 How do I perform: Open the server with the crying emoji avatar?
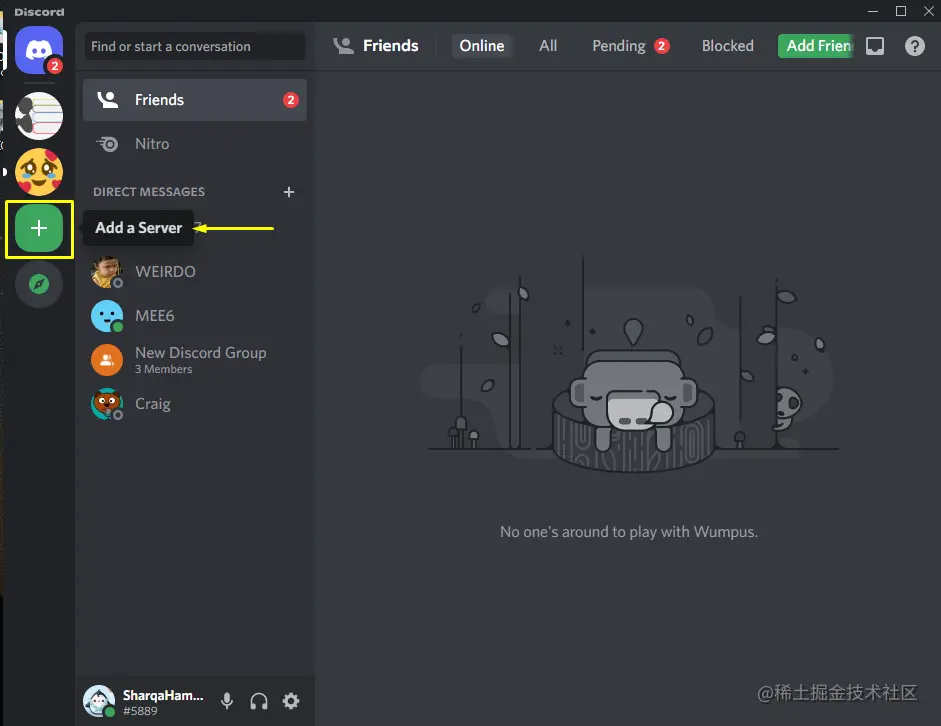tap(39, 172)
